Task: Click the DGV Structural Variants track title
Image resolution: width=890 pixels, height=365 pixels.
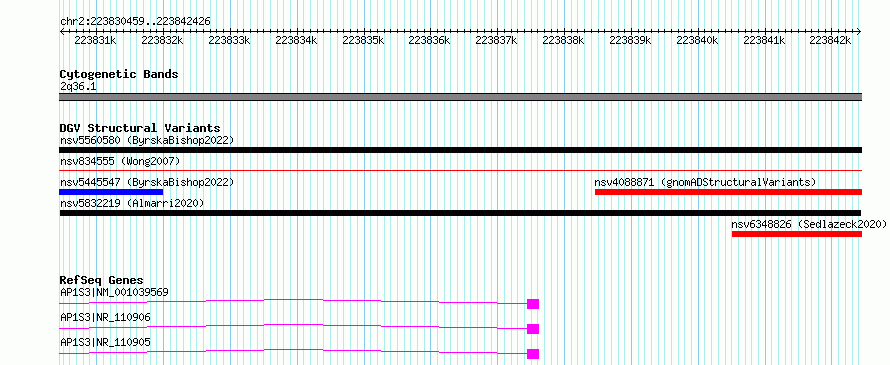Action: coord(140,128)
